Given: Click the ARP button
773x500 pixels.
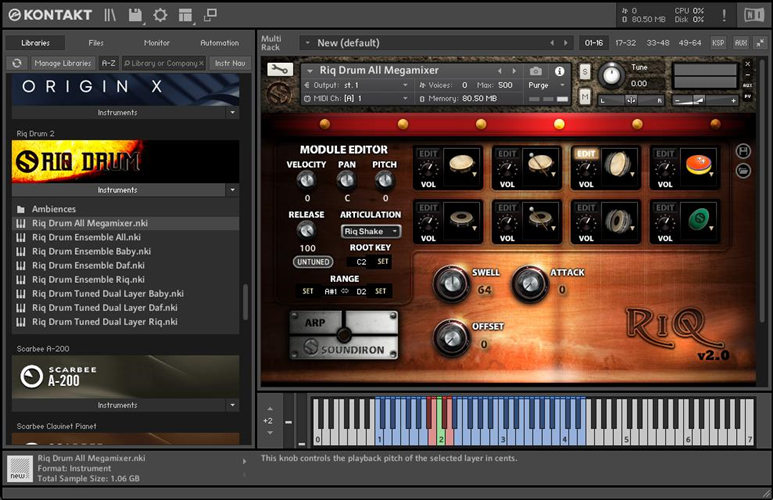Looking at the screenshot, I should tap(314, 323).
